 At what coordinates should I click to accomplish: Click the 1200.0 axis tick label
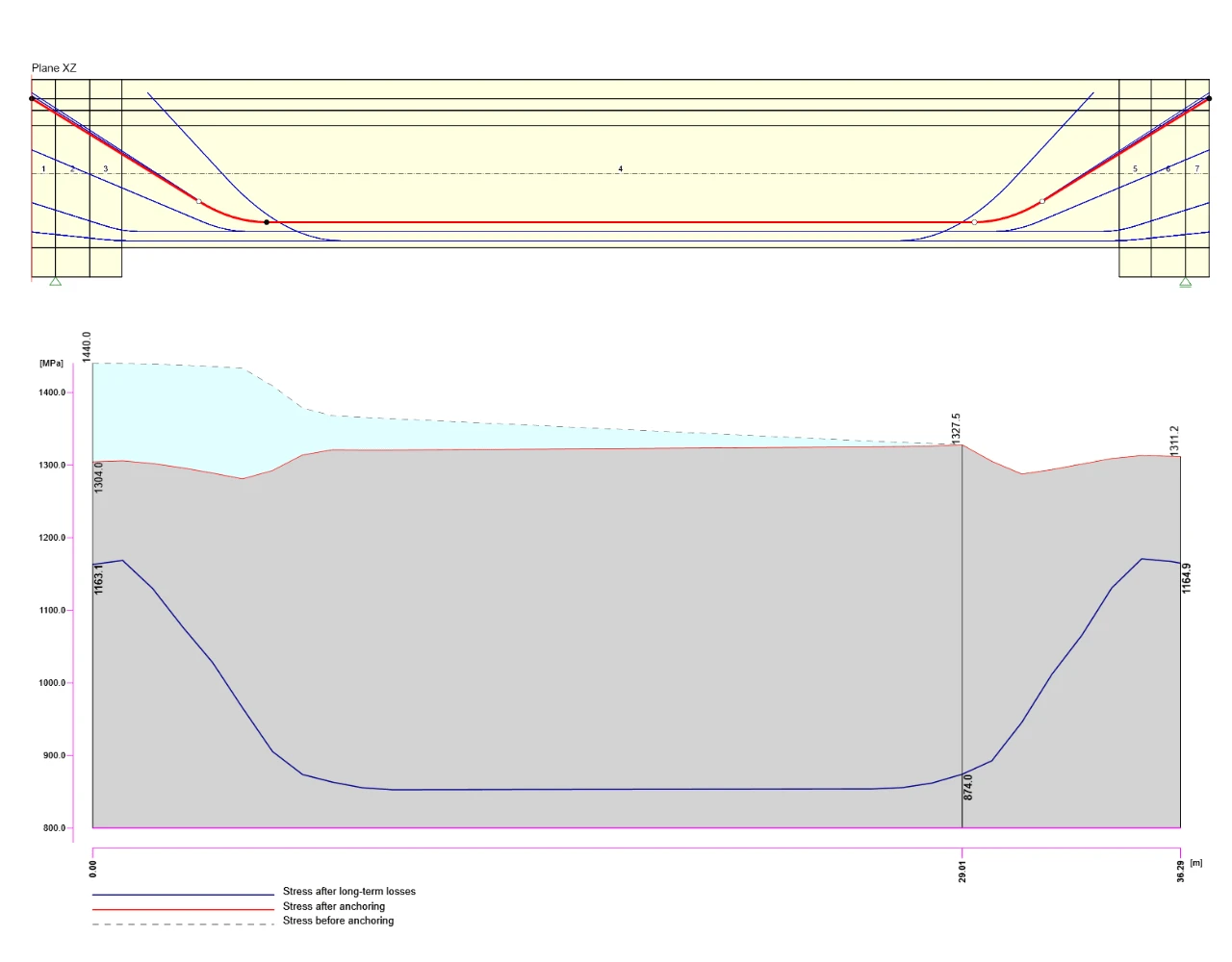[52, 538]
